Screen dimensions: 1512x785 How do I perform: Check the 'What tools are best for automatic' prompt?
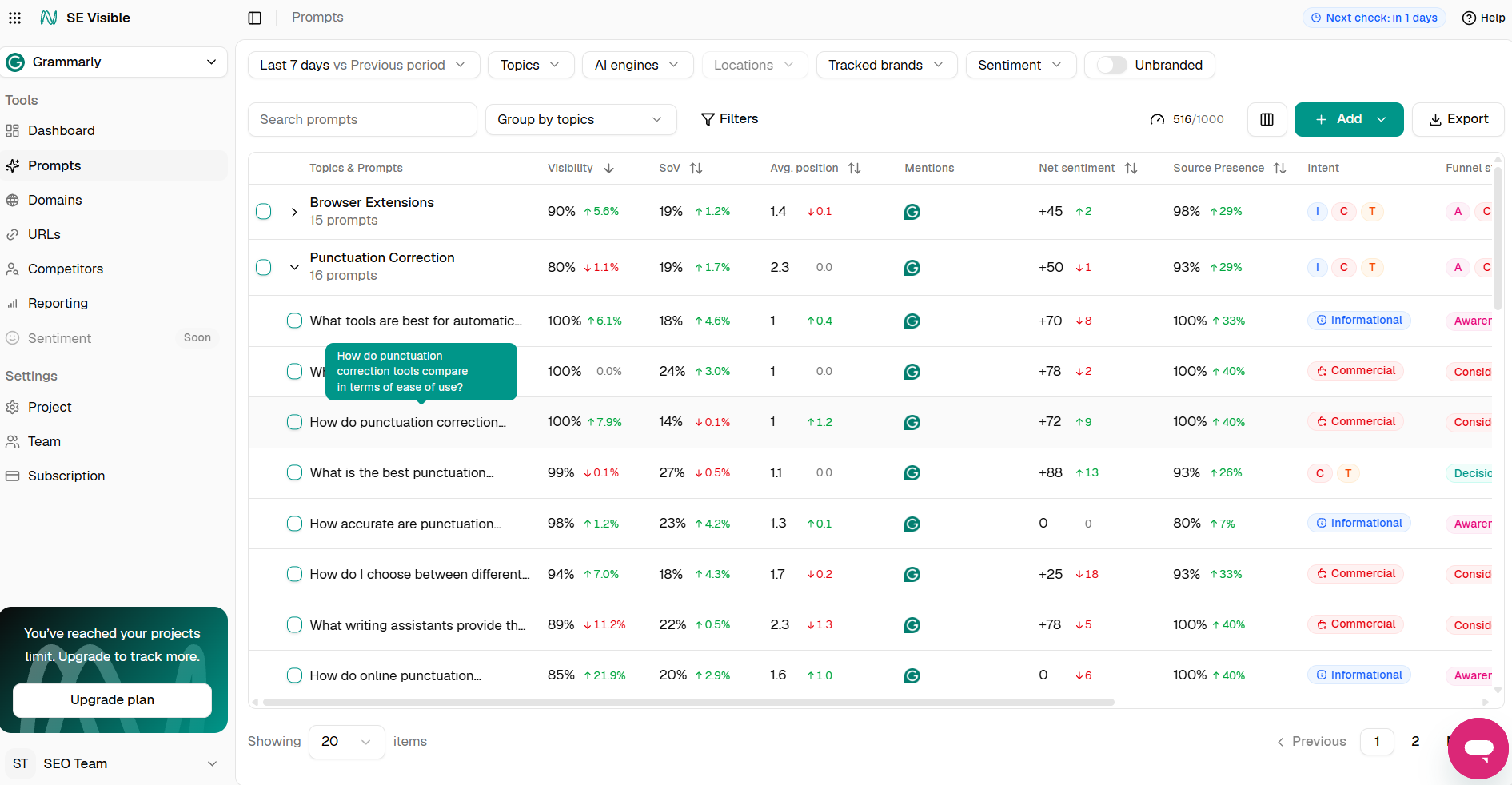click(294, 321)
